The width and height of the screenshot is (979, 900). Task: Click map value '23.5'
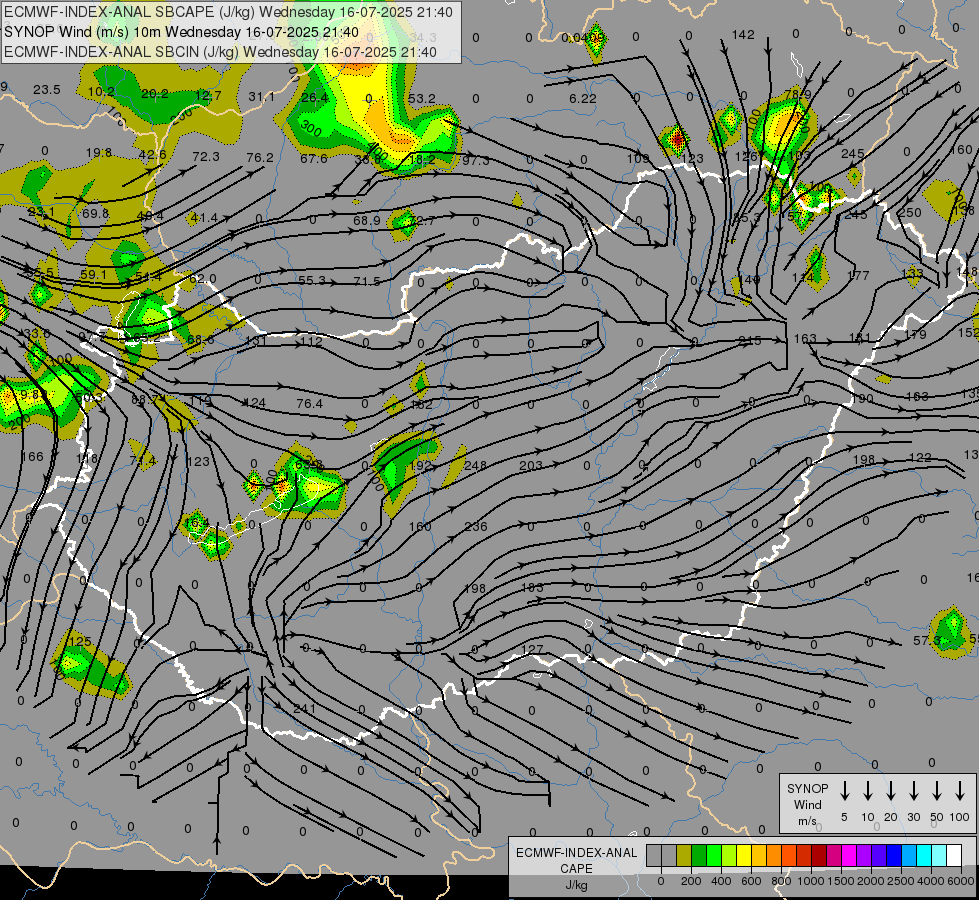[47, 90]
